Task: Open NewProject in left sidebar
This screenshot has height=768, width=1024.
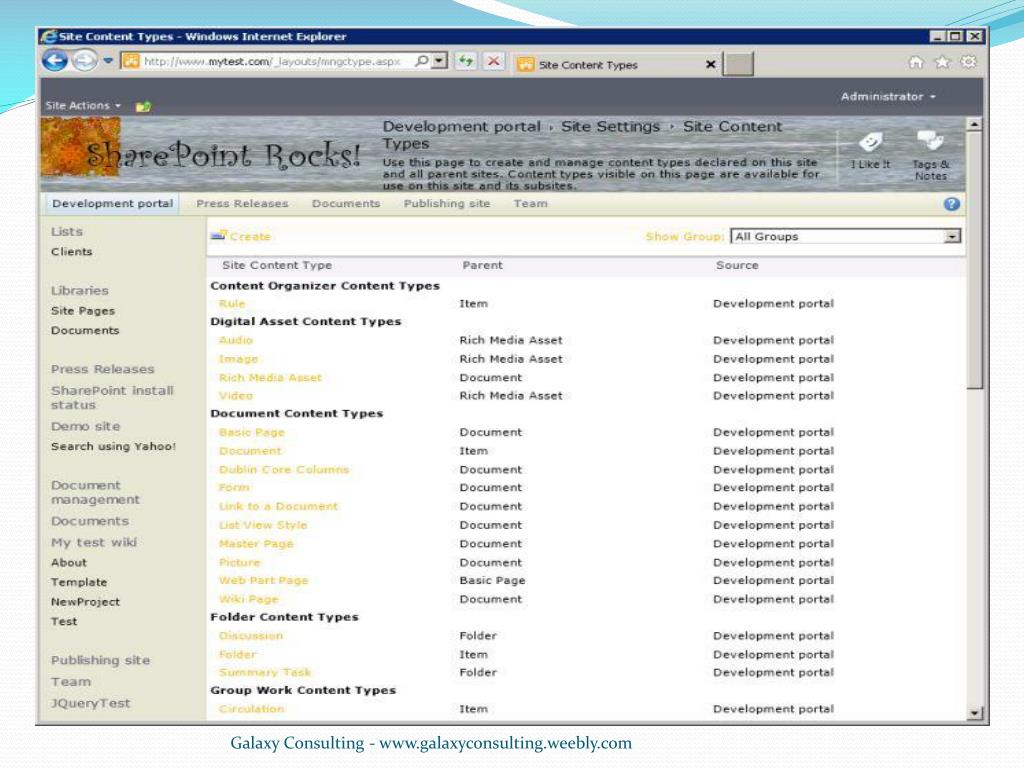Action: (86, 602)
